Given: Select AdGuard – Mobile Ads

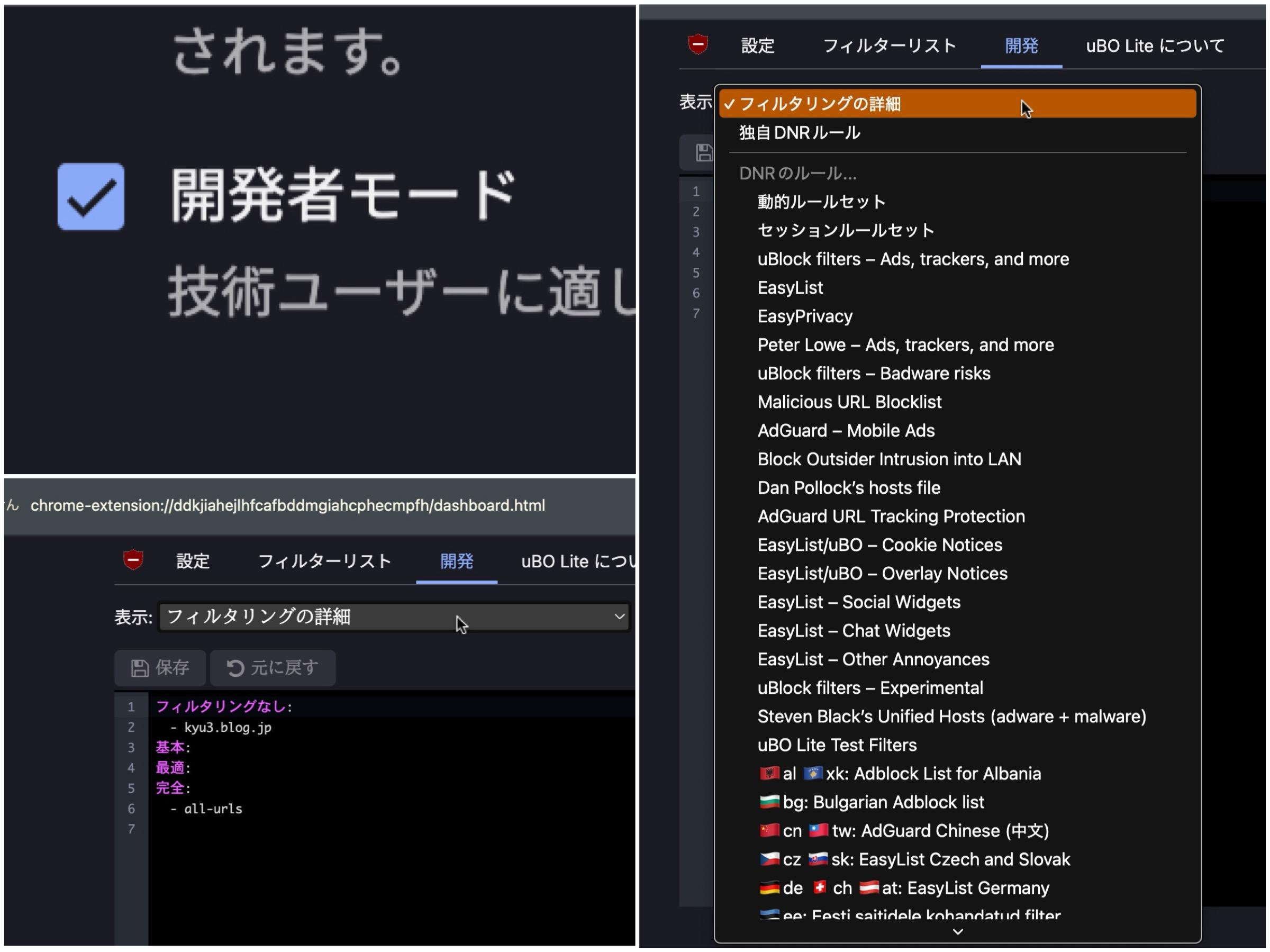Looking at the screenshot, I should click(957, 431).
